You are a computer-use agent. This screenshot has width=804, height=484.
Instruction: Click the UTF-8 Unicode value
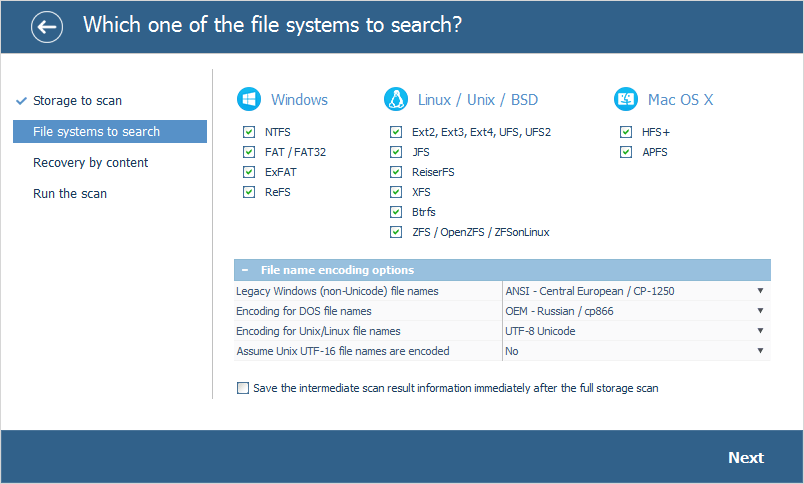click(x=540, y=331)
